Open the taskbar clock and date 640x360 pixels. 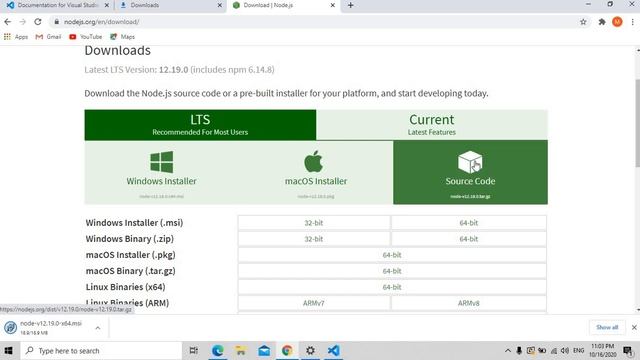pos(602,351)
